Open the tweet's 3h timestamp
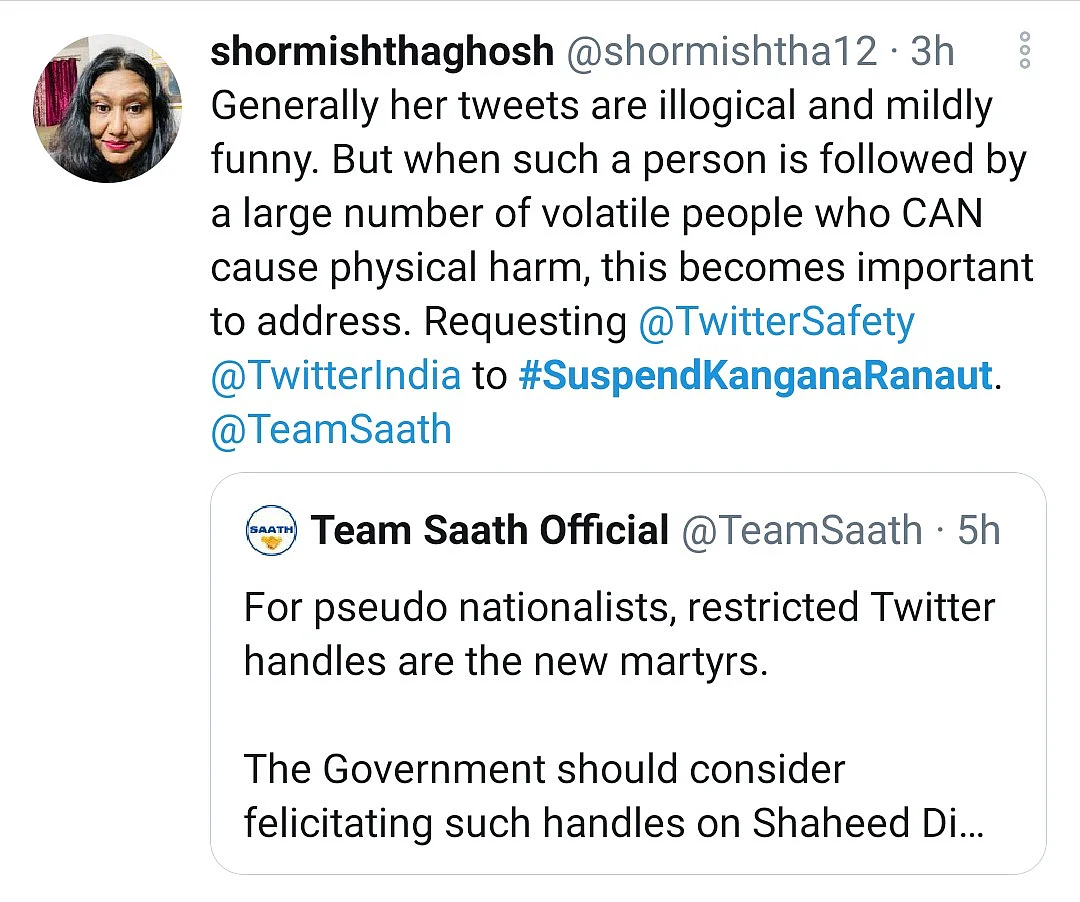Image resolution: width=1080 pixels, height=902 pixels. pos(933,52)
